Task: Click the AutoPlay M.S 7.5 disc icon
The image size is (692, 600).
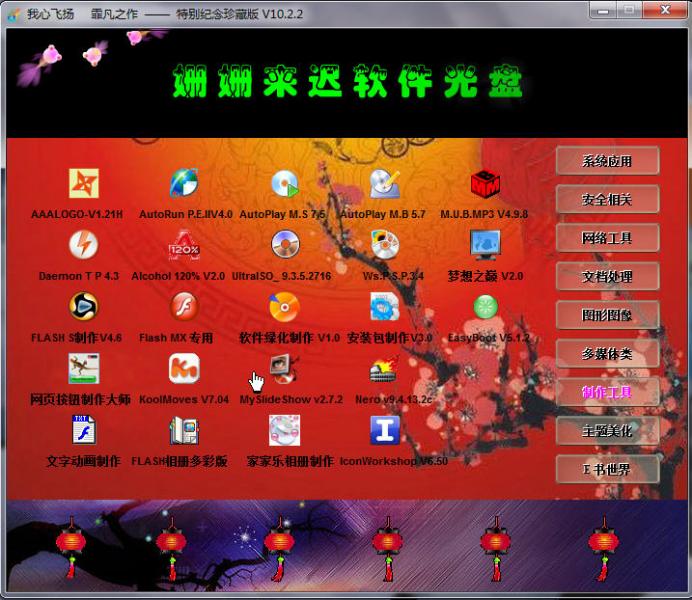Action: [285, 183]
